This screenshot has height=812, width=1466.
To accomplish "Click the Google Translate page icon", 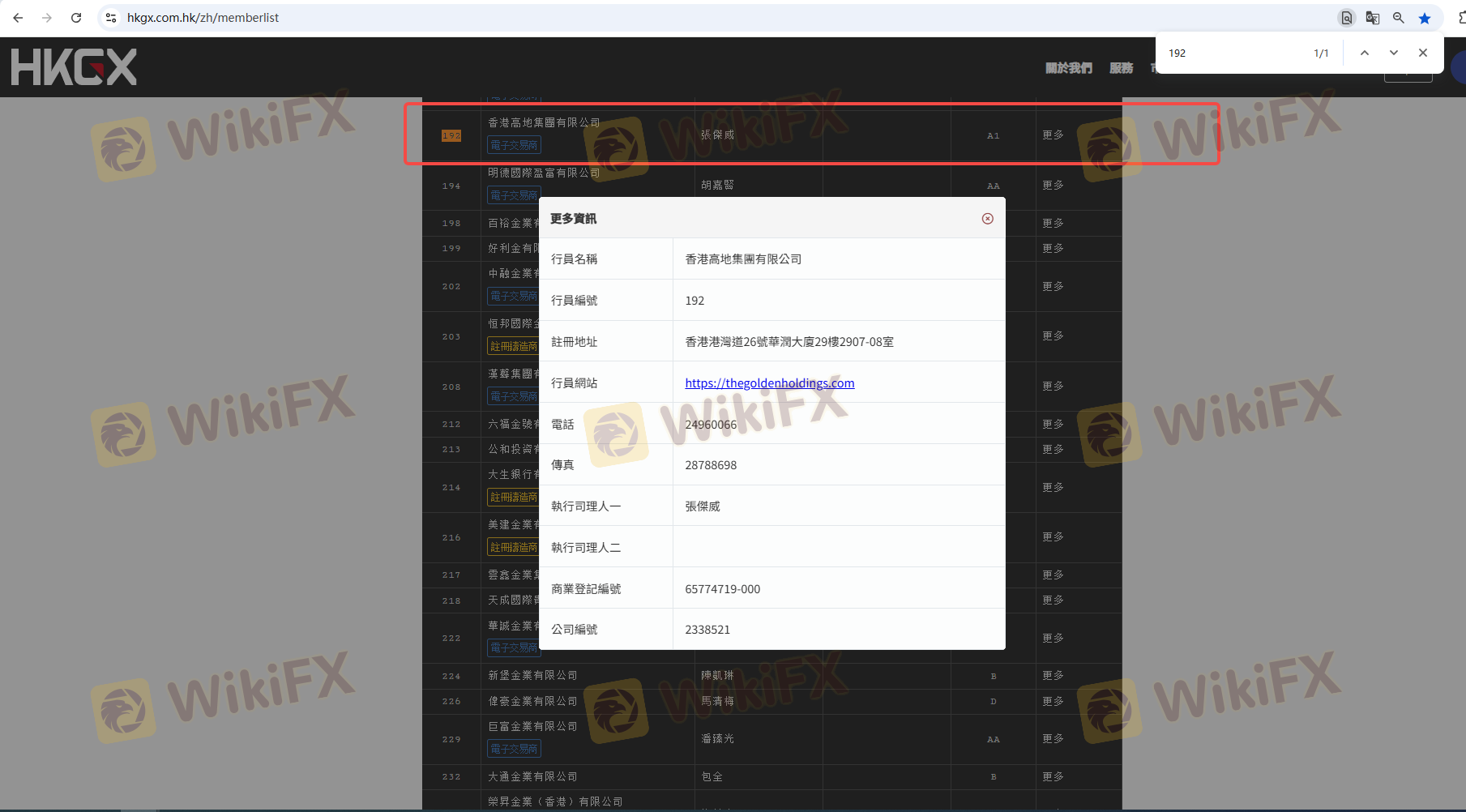I will click(1372, 18).
